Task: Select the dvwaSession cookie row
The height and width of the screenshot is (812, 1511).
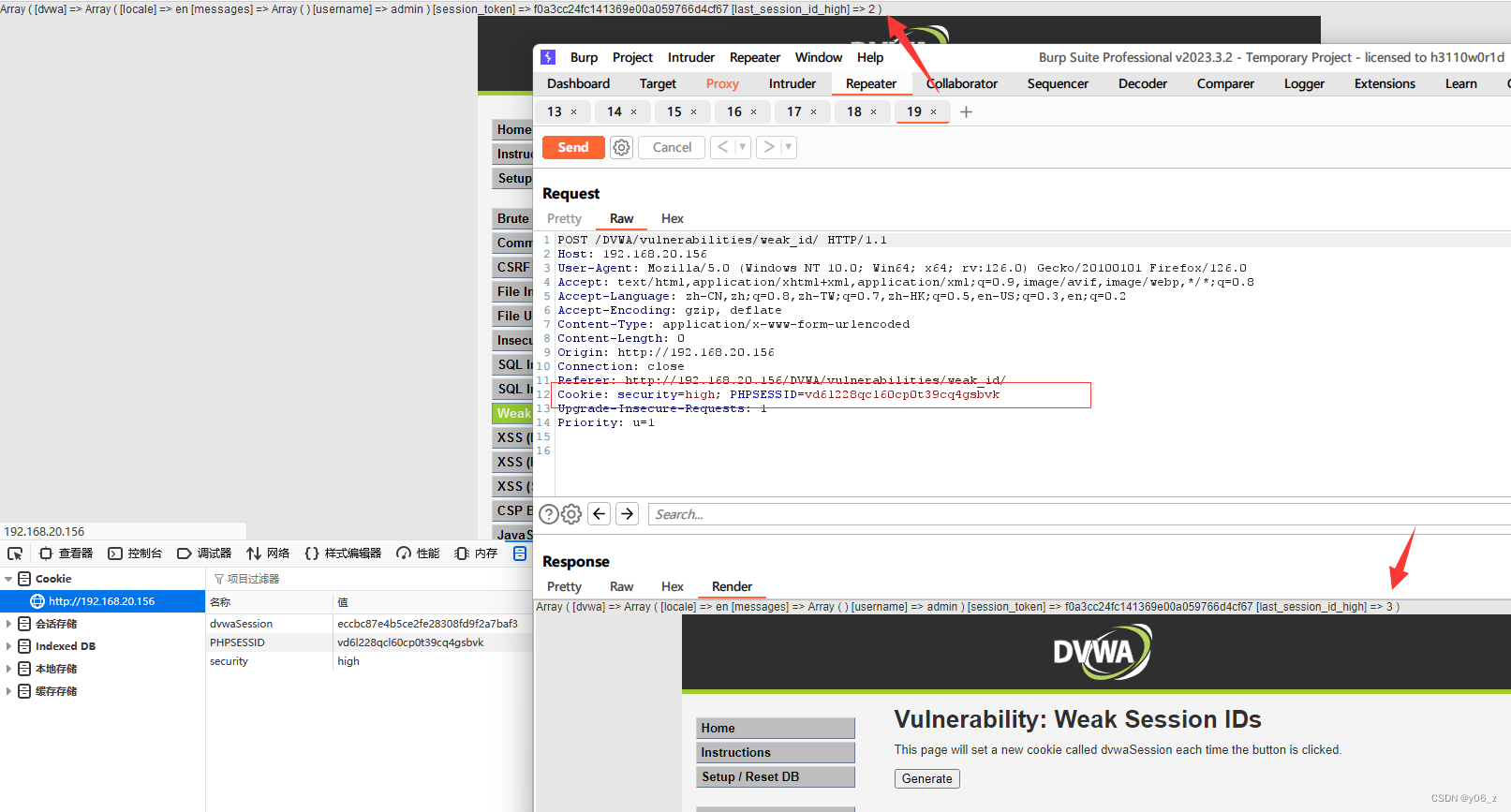Action: pyautogui.click(x=370, y=624)
